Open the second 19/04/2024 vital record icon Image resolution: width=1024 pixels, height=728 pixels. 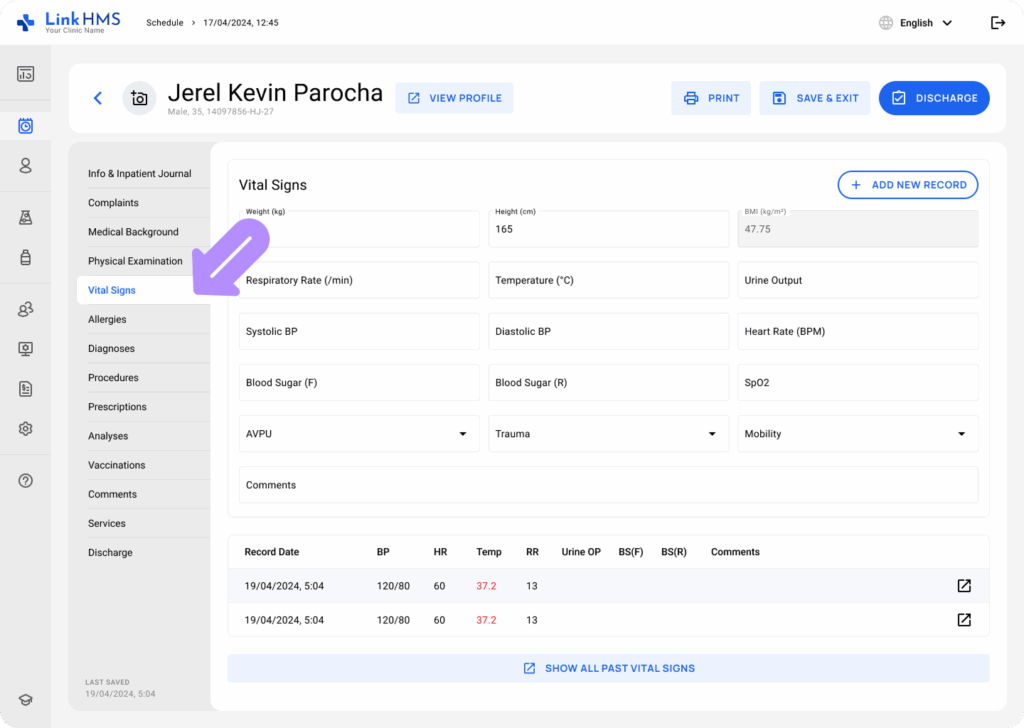(964, 620)
